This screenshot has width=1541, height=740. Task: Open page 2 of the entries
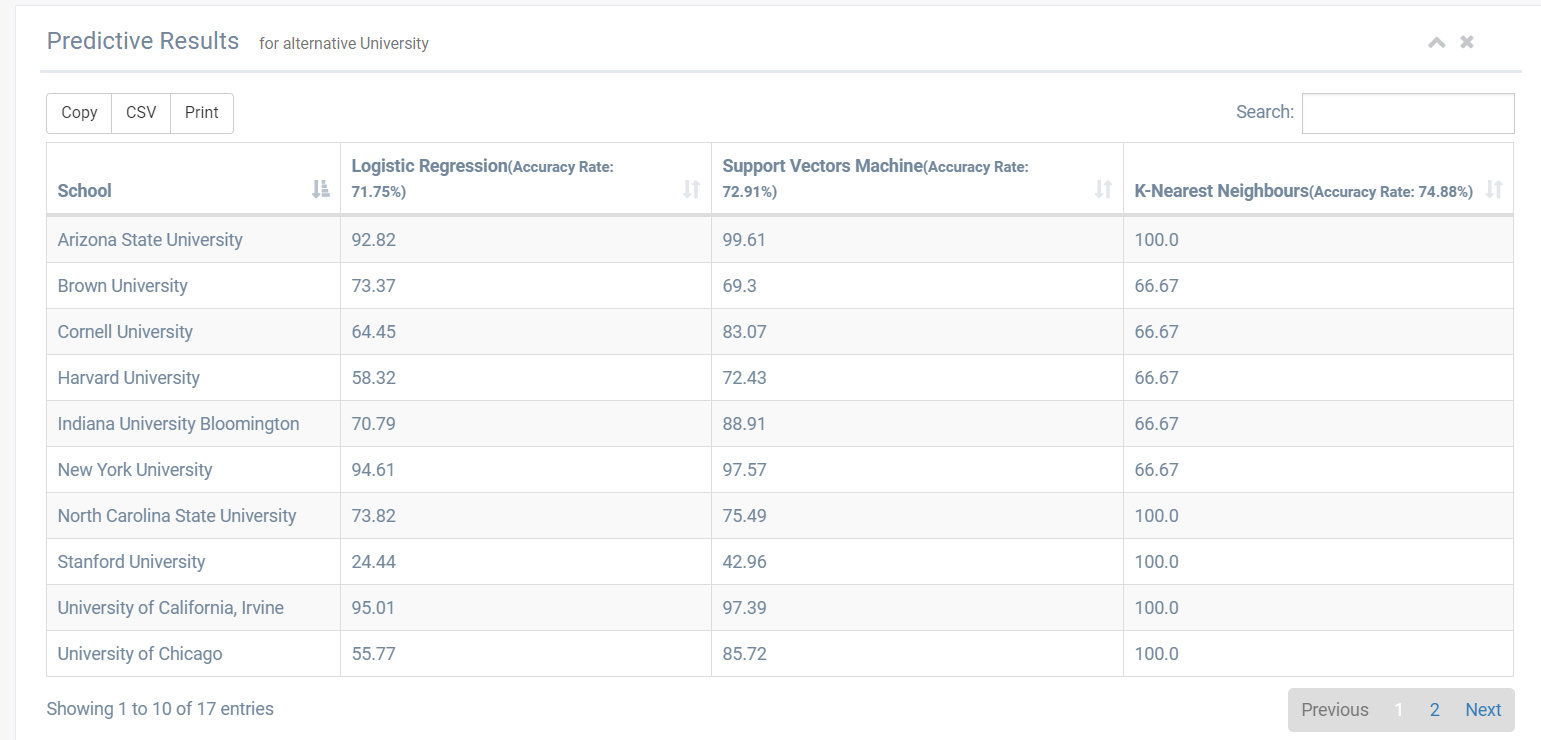pos(1435,709)
